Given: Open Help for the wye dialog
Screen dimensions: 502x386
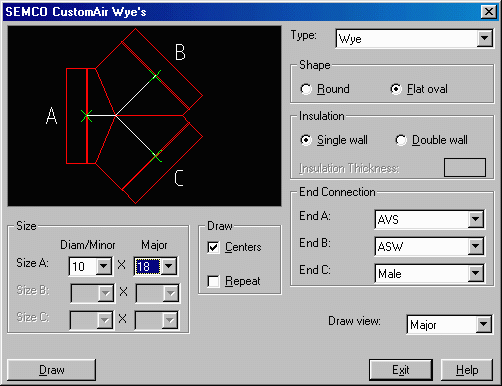Looking at the screenshot, I should click(467, 370).
